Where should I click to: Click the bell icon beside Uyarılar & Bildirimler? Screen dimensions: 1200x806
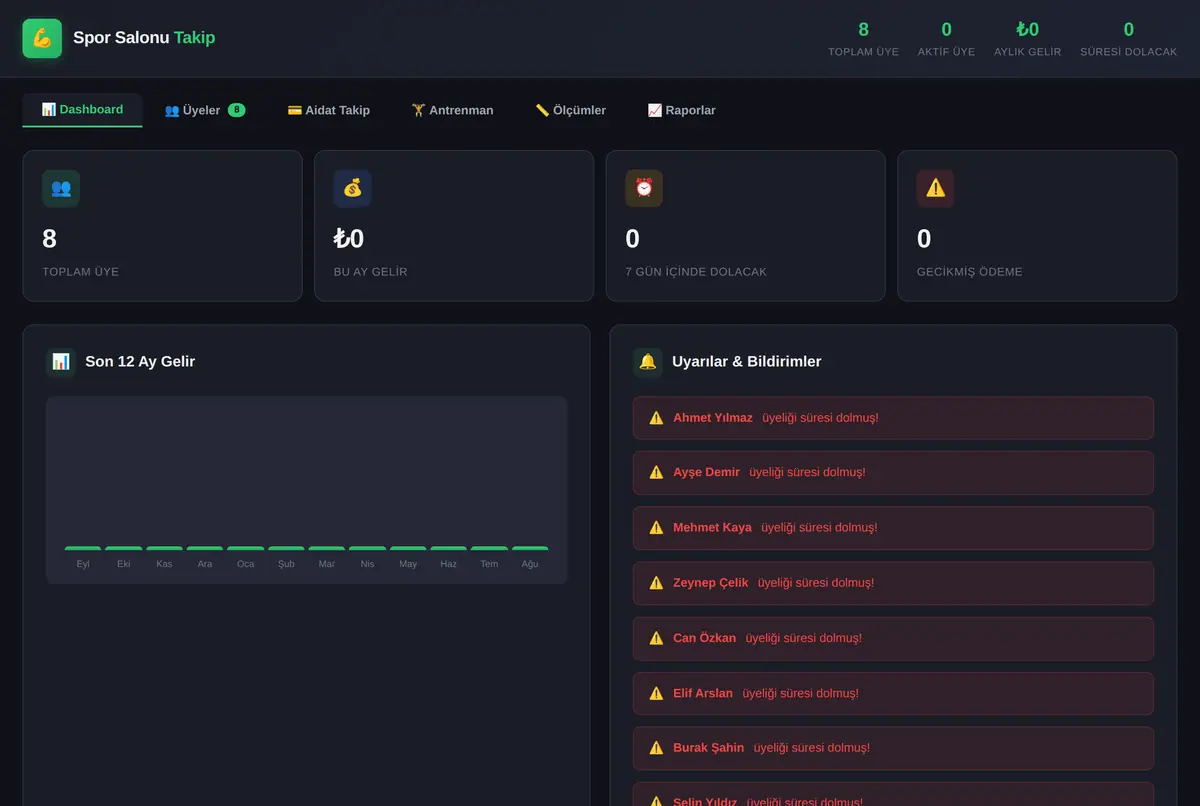[648, 362]
